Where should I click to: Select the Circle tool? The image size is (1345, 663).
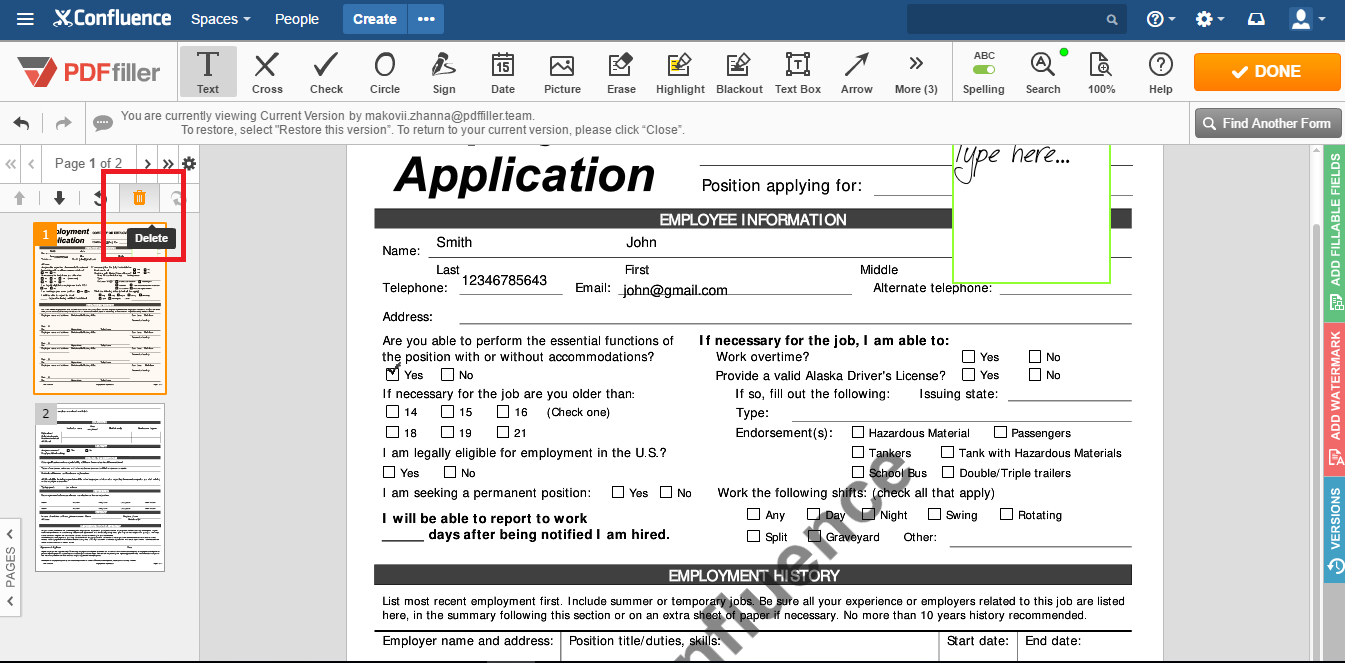pyautogui.click(x=385, y=71)
